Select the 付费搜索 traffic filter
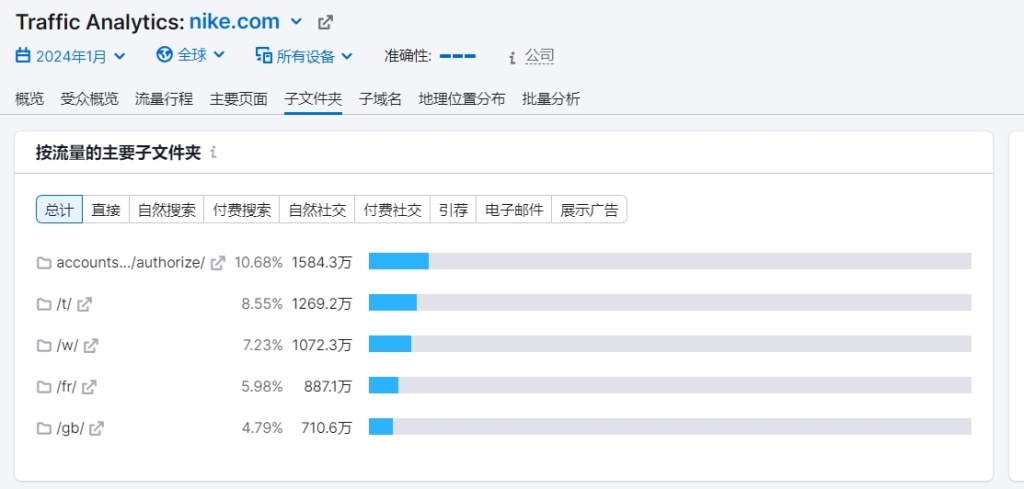The image size is (1024, 489). coord(242,210)
